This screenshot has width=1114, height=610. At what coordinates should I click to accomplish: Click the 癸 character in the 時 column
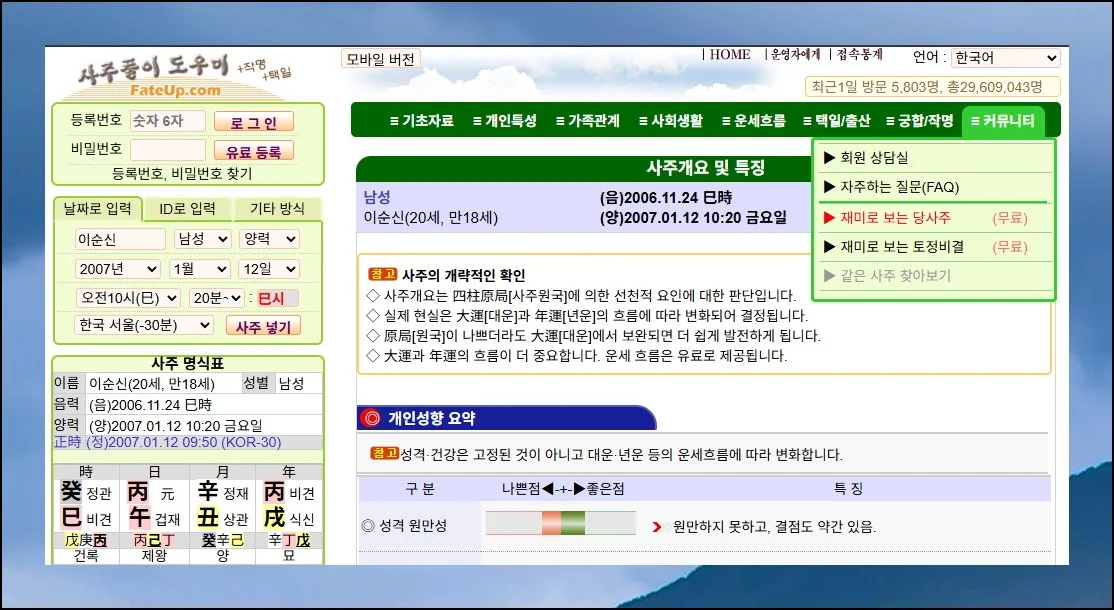tap(71, 493)
